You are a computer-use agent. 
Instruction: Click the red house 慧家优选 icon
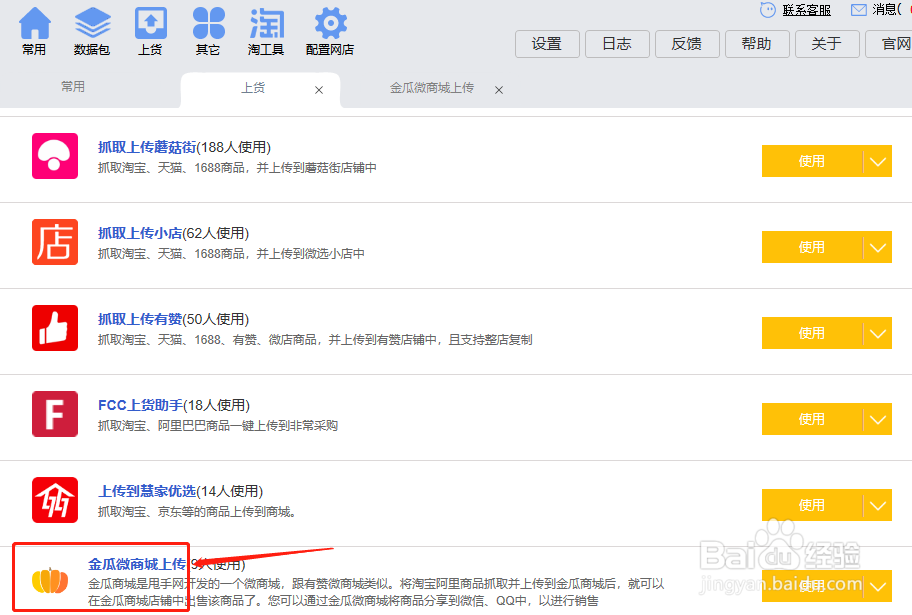55,500
